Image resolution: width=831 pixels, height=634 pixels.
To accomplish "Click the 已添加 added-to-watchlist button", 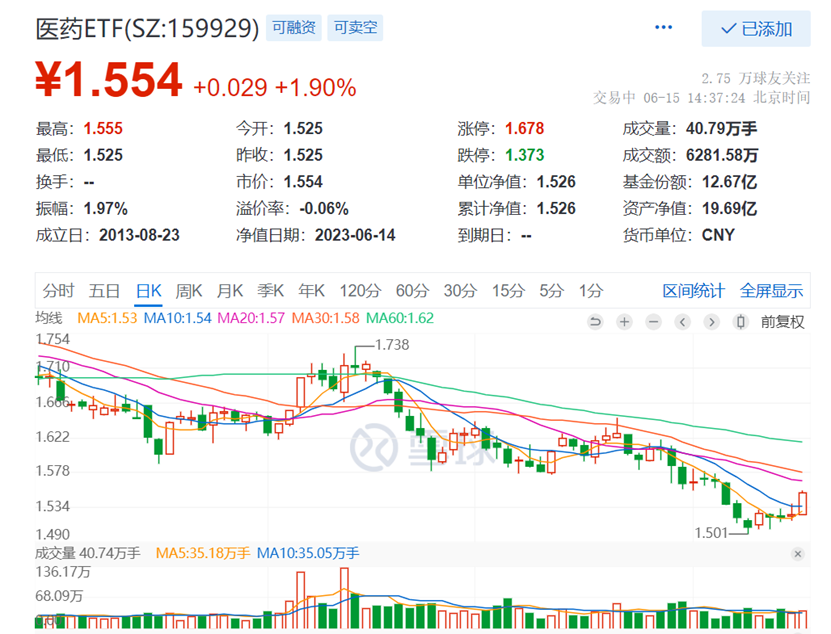I will [756, 29].
